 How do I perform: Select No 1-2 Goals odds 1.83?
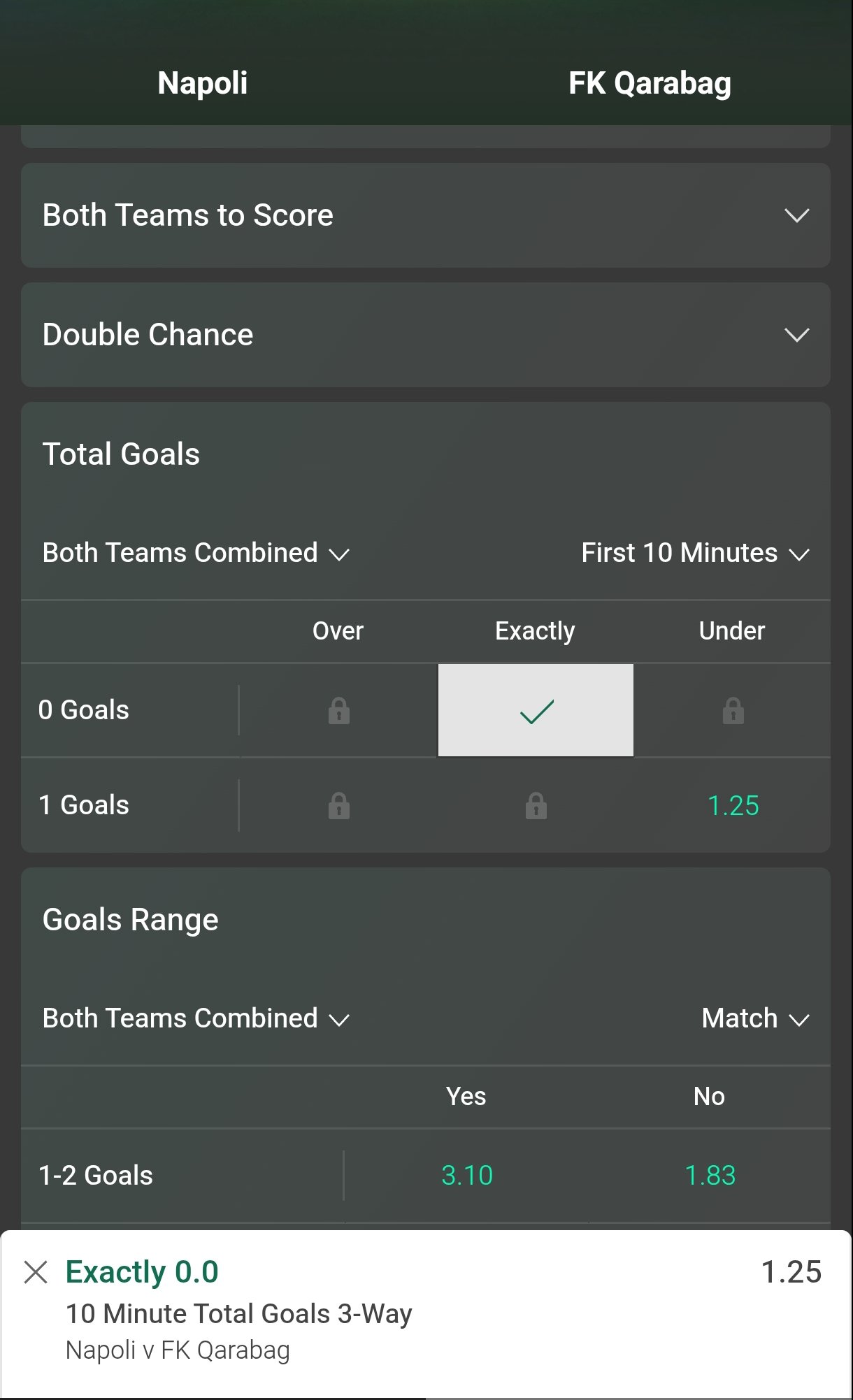(710, 1175)
